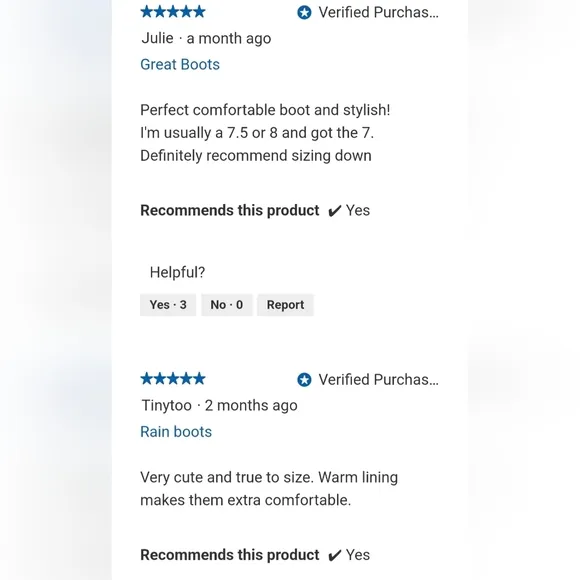Click the verified purchaser badge icon on Julie's review

pyautogui.click(x=304, y=13)
